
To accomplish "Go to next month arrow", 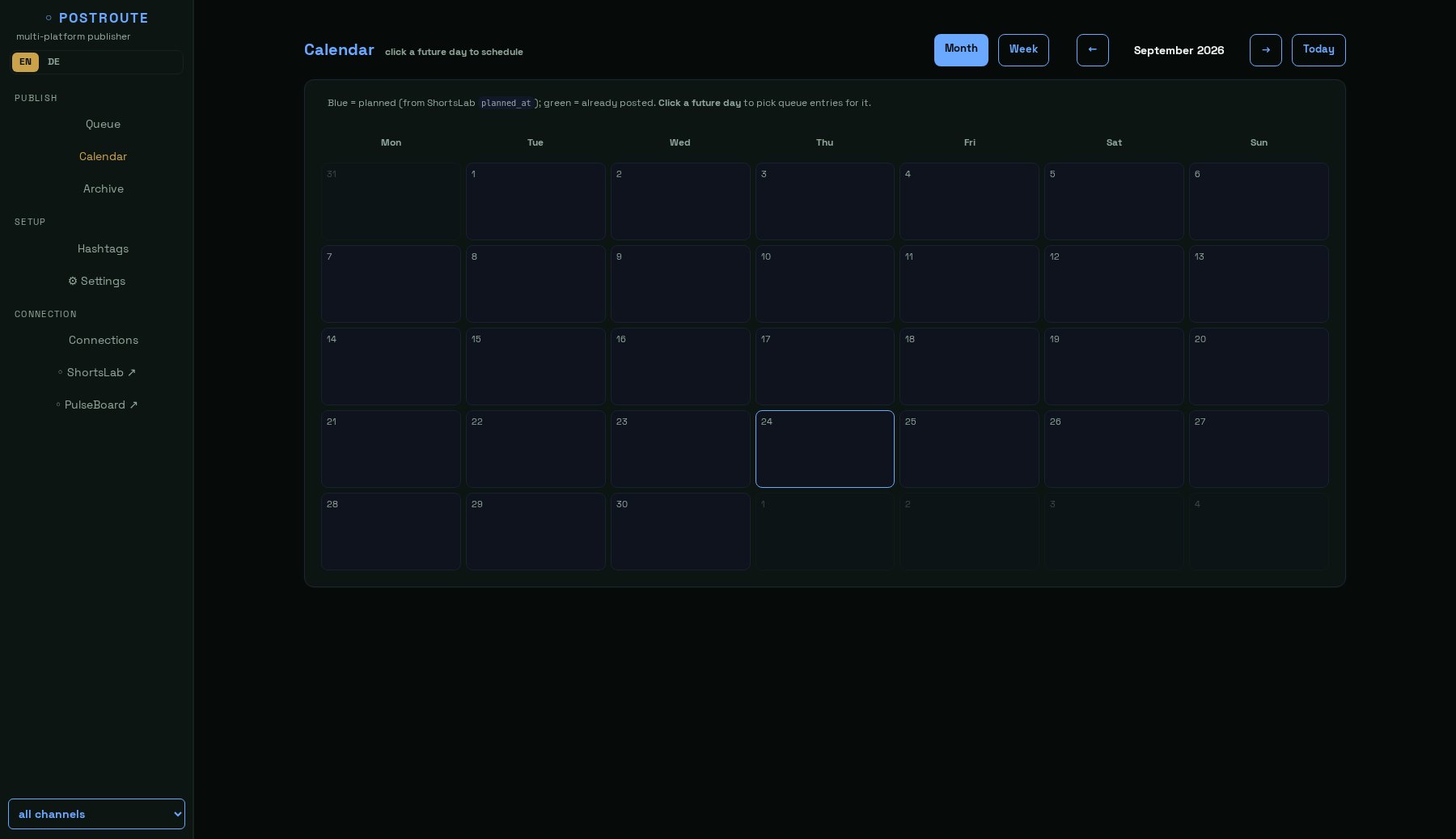I will [1265, 50].
